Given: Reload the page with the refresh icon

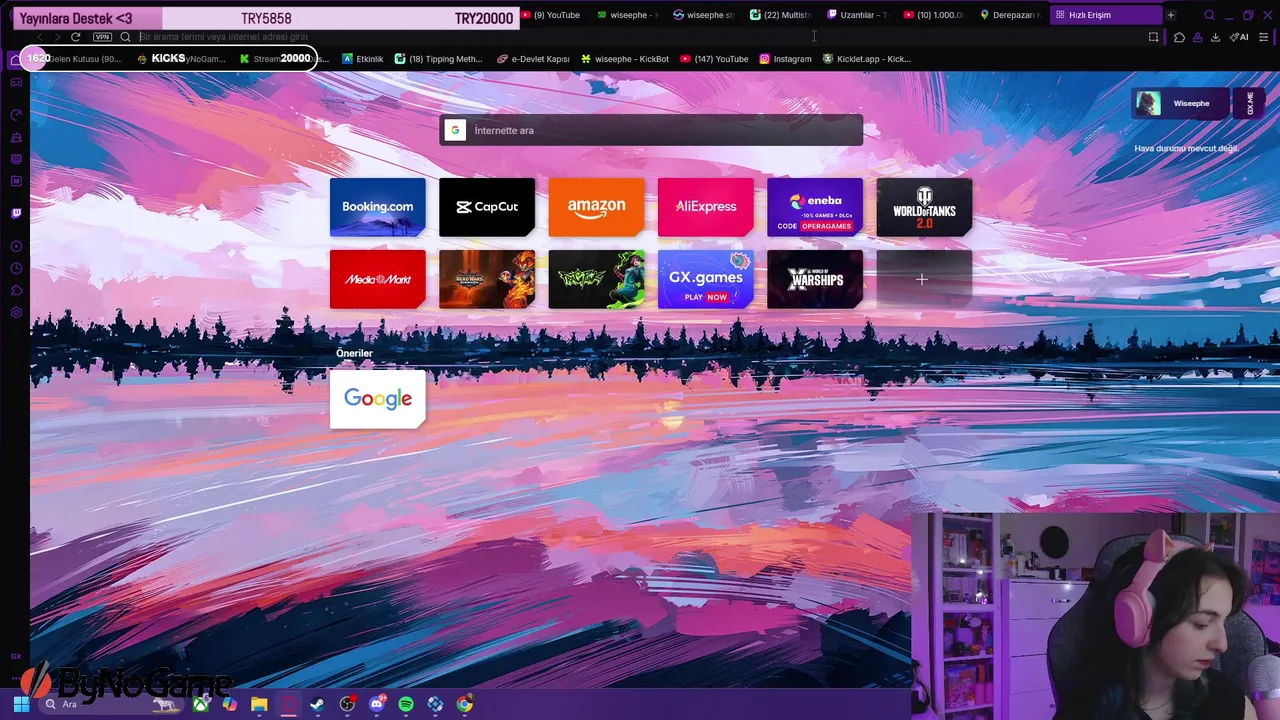Looking at the screenshot, I should pos(75,37).
